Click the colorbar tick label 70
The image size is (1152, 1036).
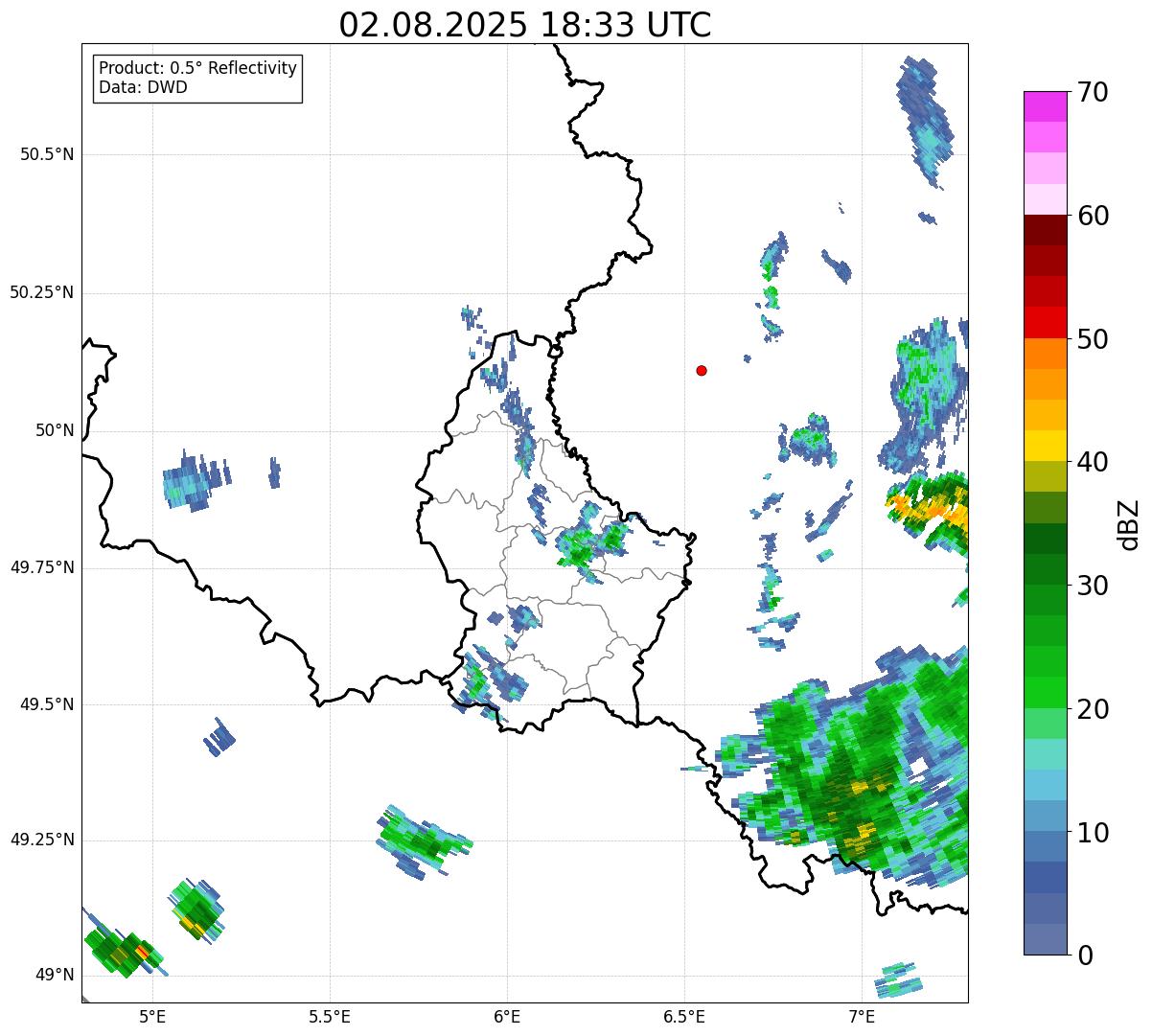click(x=1094, y=92)
